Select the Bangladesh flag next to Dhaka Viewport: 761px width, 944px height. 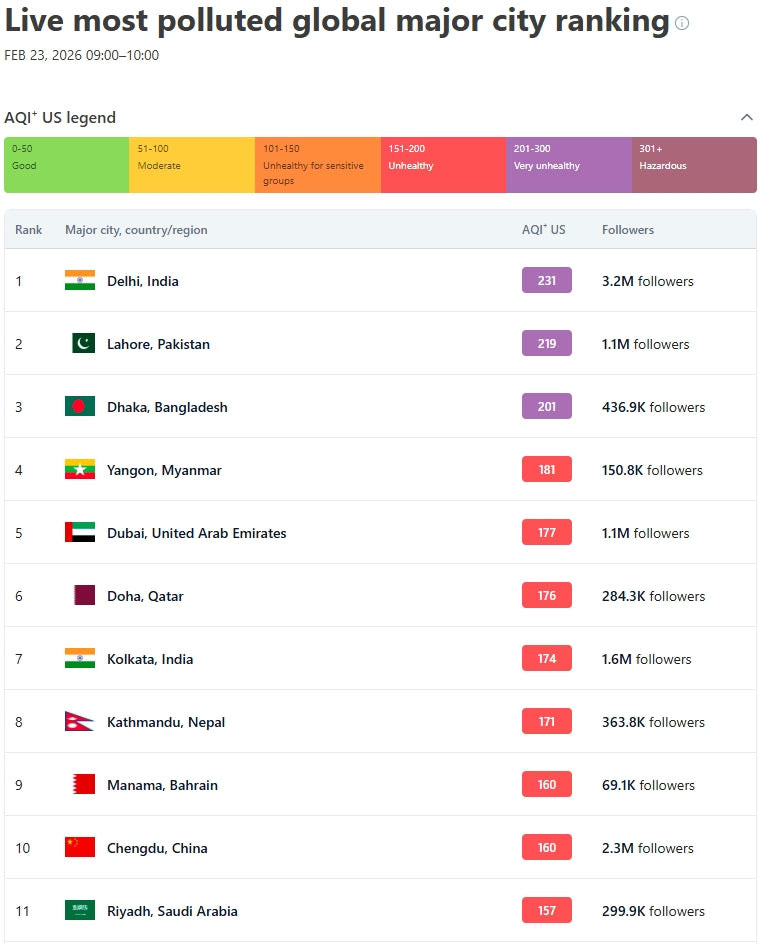[x=80, y=406]
